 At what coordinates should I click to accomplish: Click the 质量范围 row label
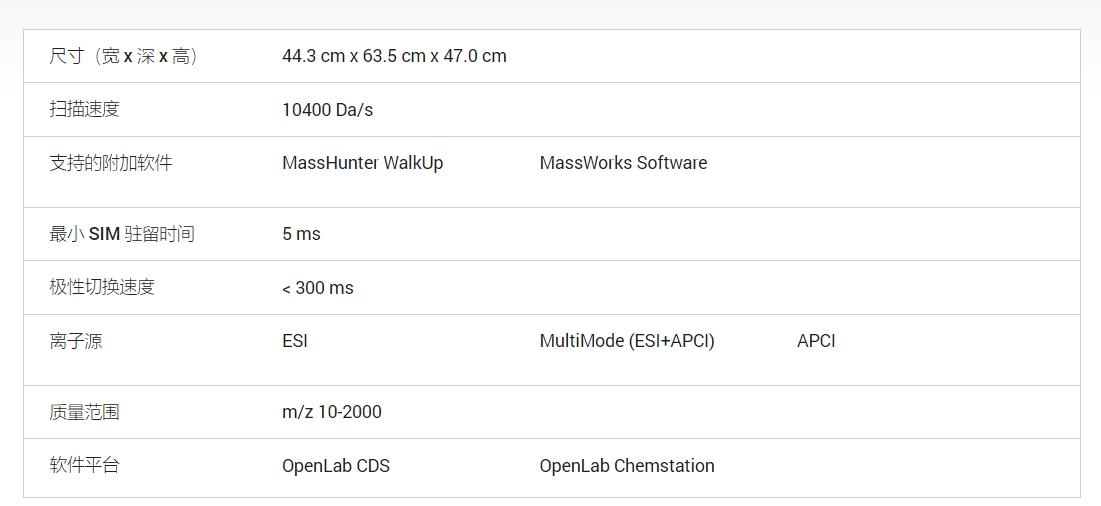(85, 412)
